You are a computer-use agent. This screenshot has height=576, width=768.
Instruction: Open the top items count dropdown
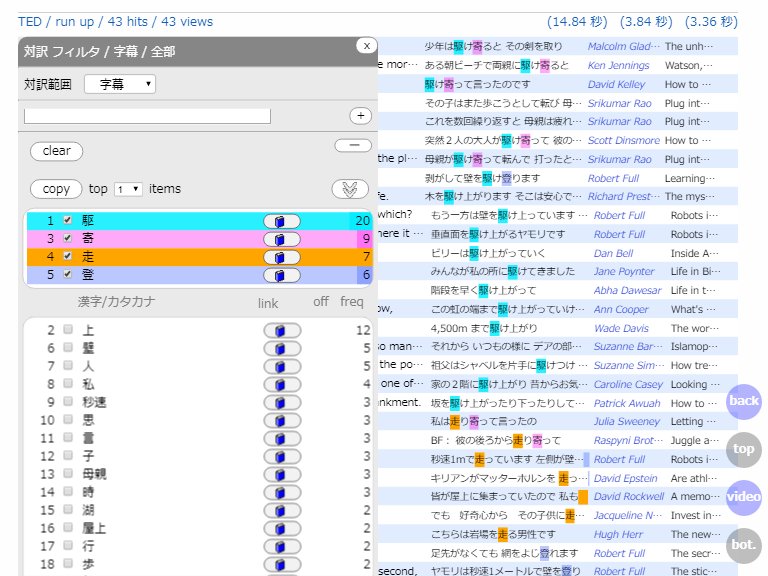pyautogui.click(x=128, y=189)
